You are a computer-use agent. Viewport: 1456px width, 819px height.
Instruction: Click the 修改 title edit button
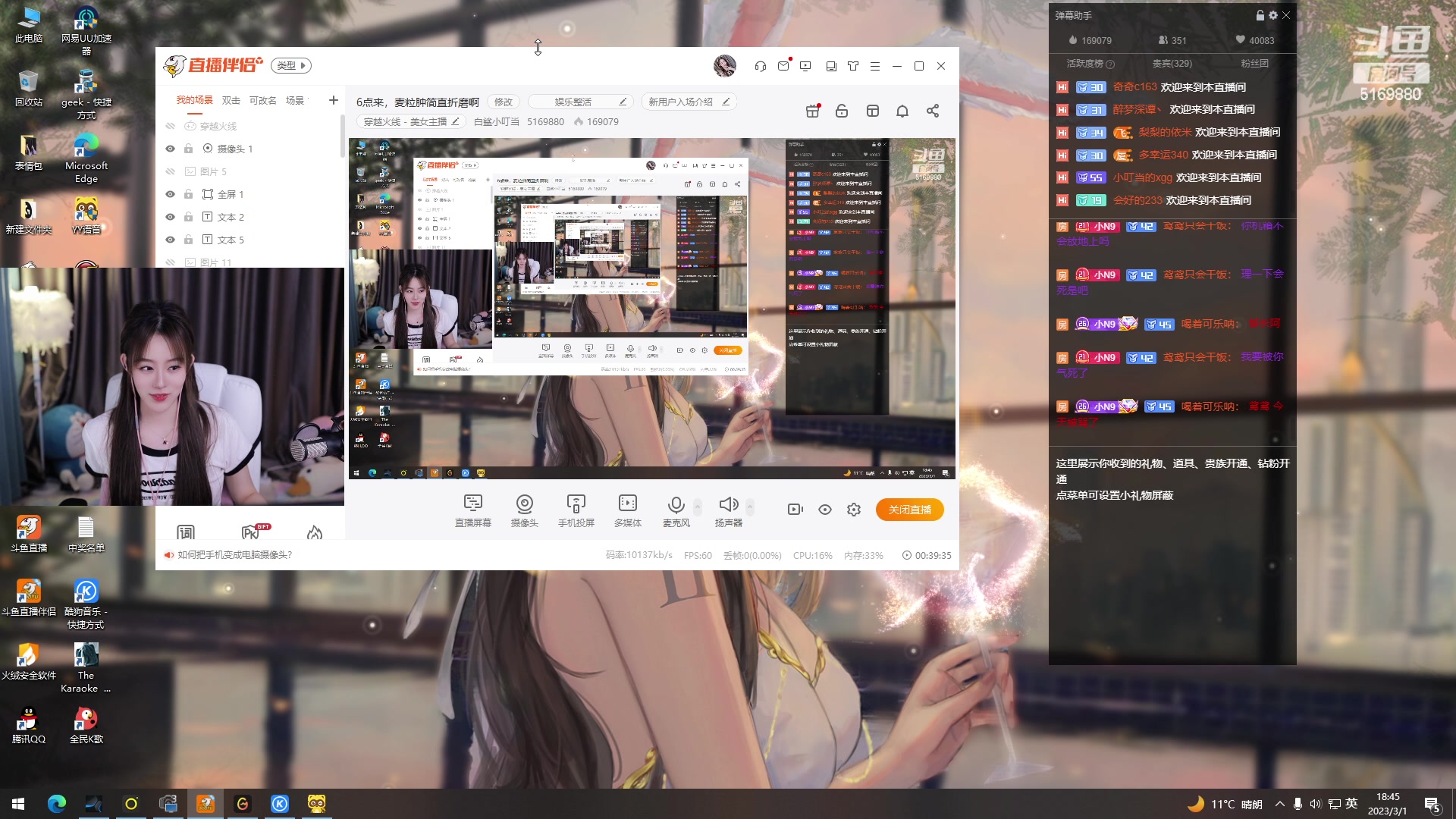(504, 102)
